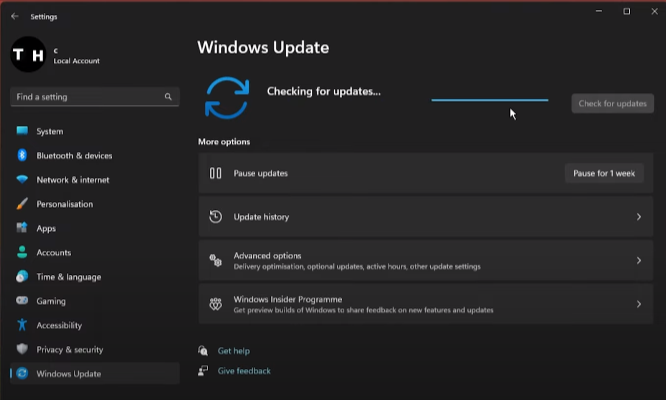Click the System monitor icon

click(22, 131)
